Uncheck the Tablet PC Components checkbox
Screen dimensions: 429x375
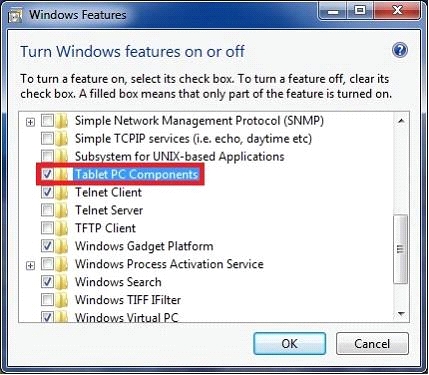[x=47, y=174]
